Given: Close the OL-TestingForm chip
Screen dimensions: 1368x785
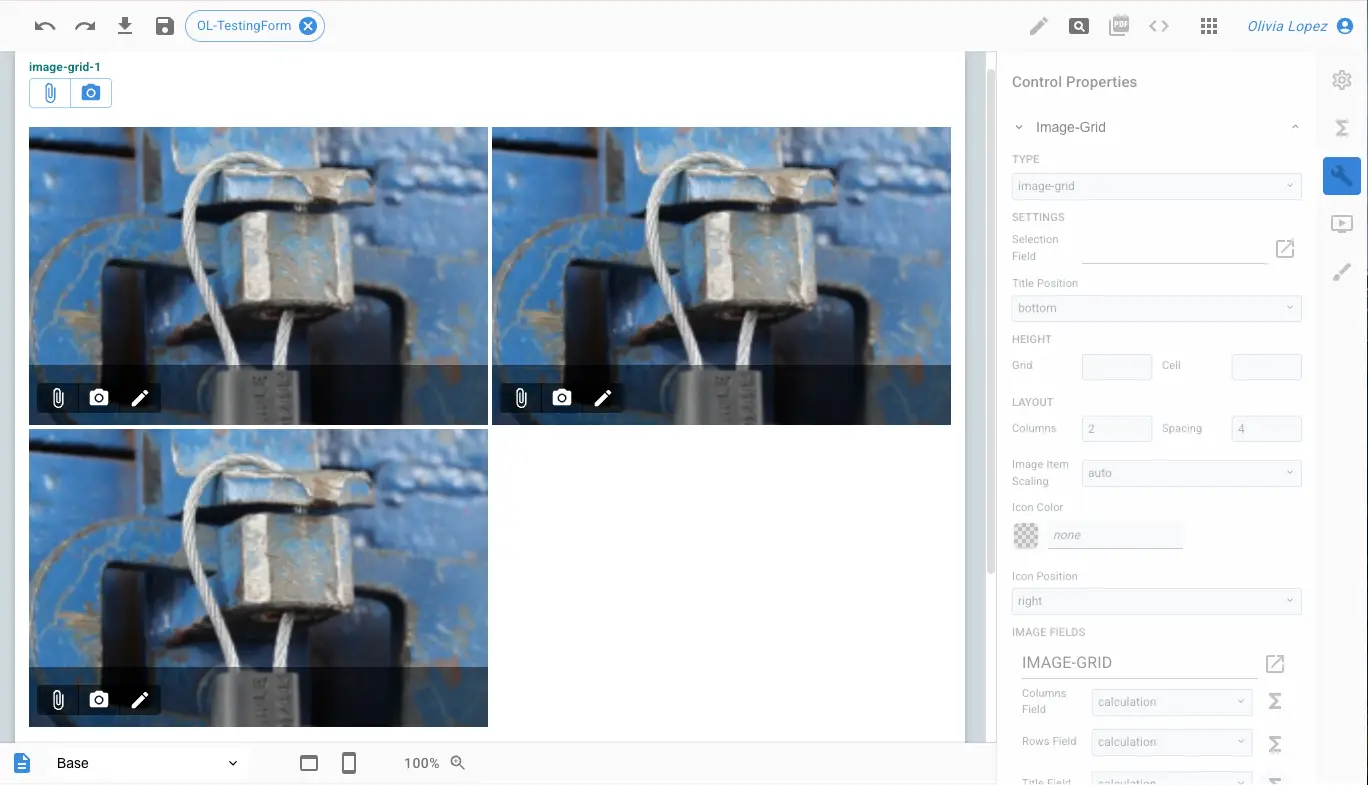Looking at the screenshot, I should (x=308, y=26).
